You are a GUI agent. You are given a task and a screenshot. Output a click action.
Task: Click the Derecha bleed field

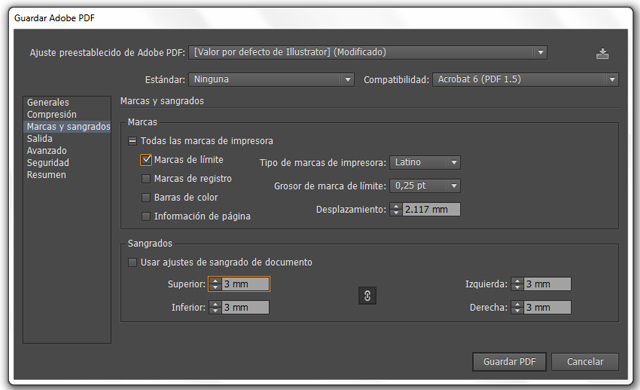pyautogui.click(x=547, y=308)
